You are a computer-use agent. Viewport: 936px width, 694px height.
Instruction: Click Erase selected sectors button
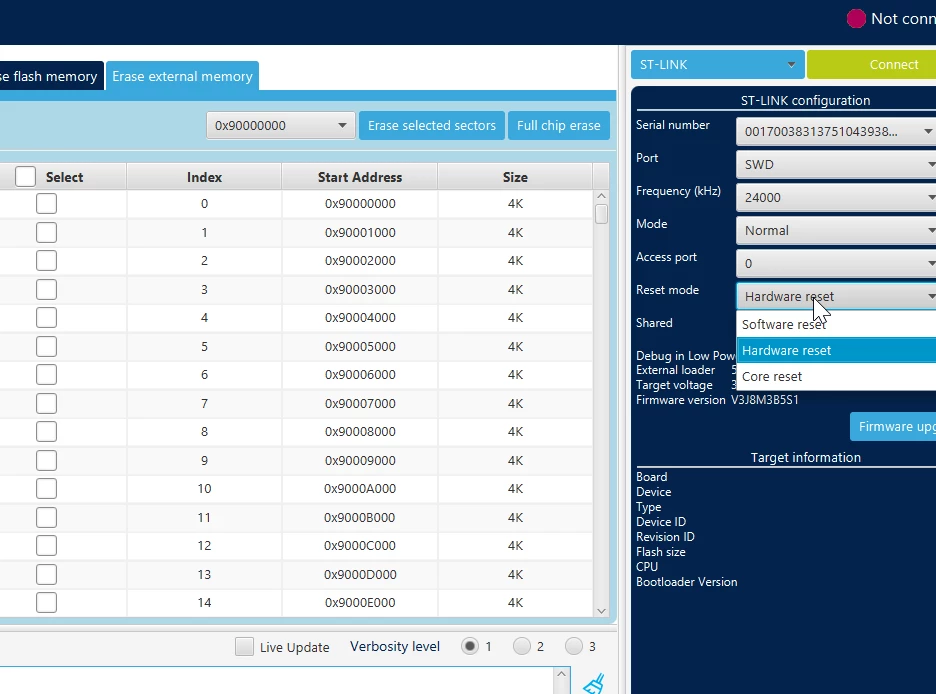[x=432, y=125]
